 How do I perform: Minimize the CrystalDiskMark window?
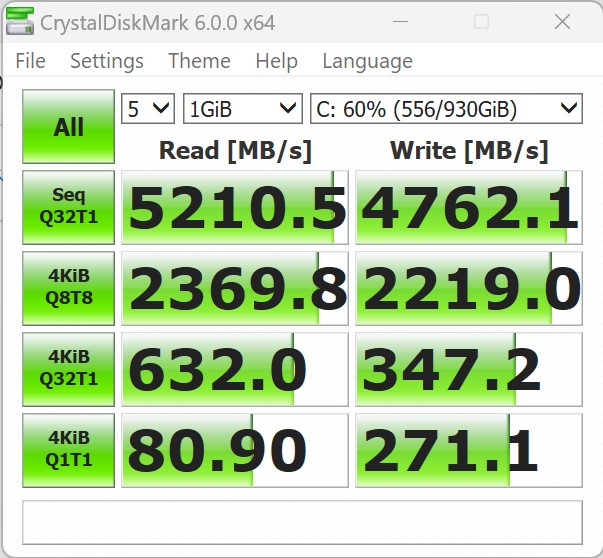point(400,22)
